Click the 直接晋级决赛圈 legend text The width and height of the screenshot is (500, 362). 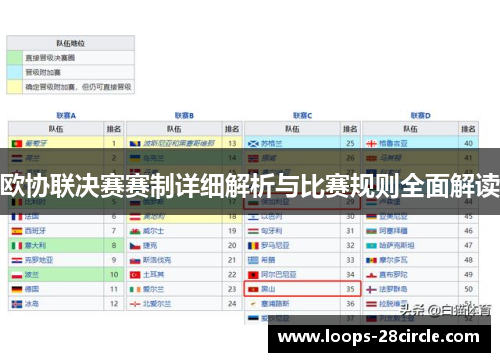(50, 58)
